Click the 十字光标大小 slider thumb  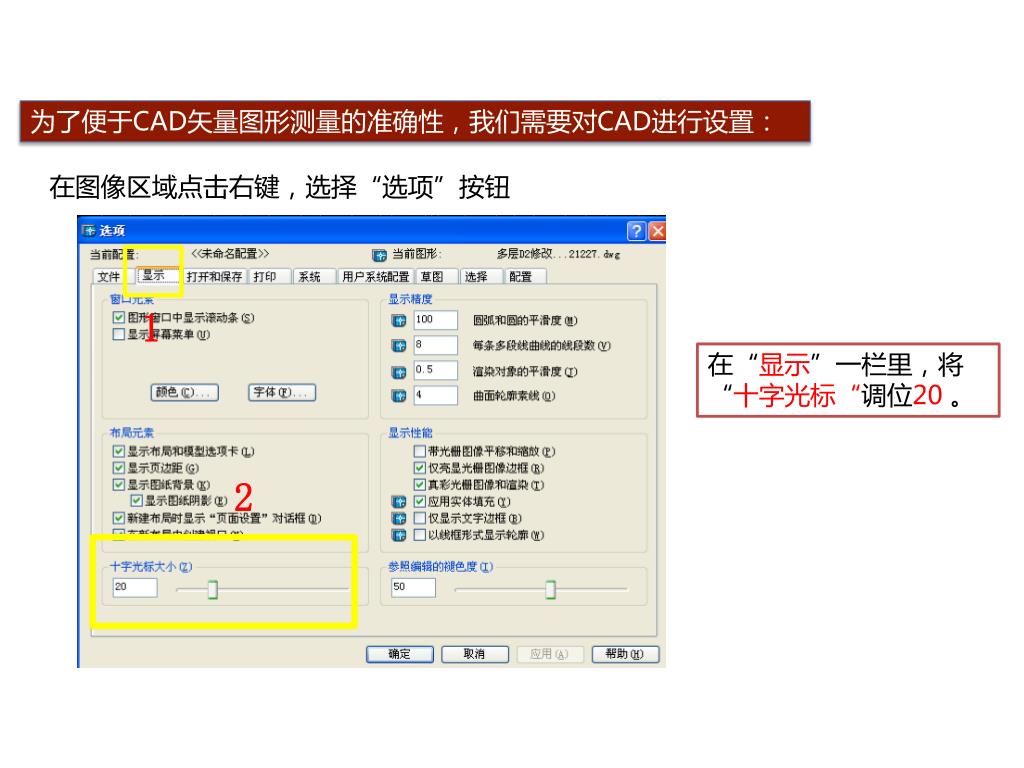pos(212,589)
